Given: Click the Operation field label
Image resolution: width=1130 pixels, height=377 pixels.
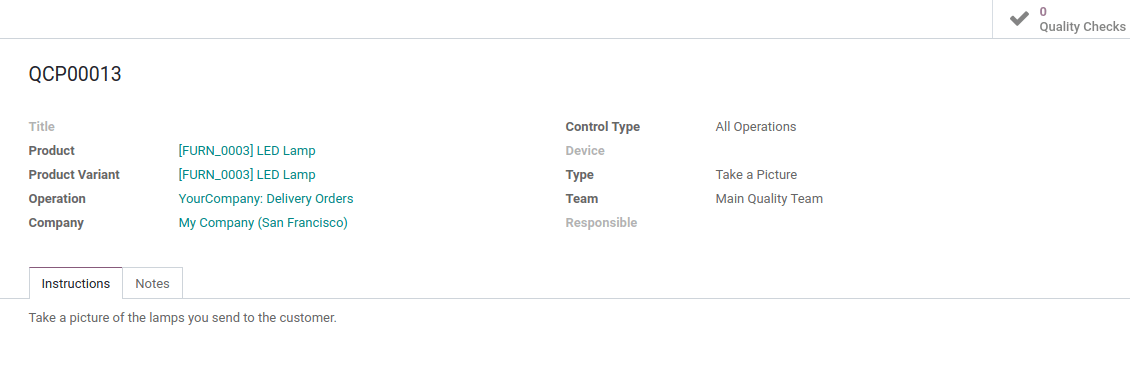Looking at the screenshot, I should point(57,198).
